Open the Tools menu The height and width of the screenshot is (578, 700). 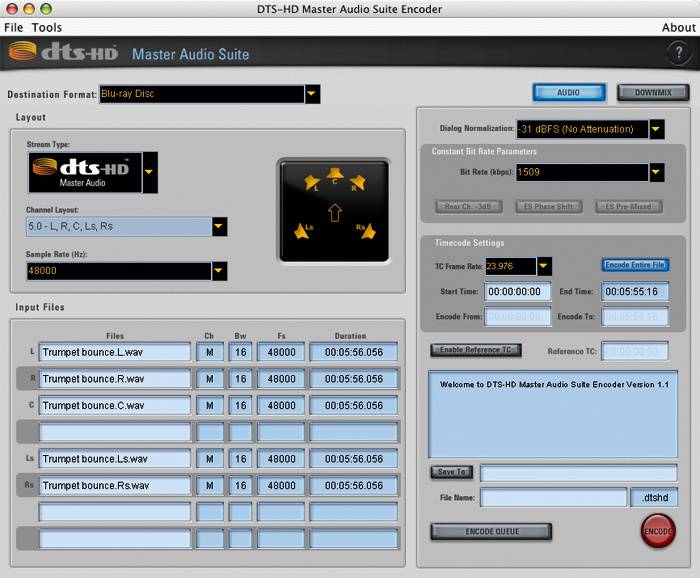click(x=47, y=28)
